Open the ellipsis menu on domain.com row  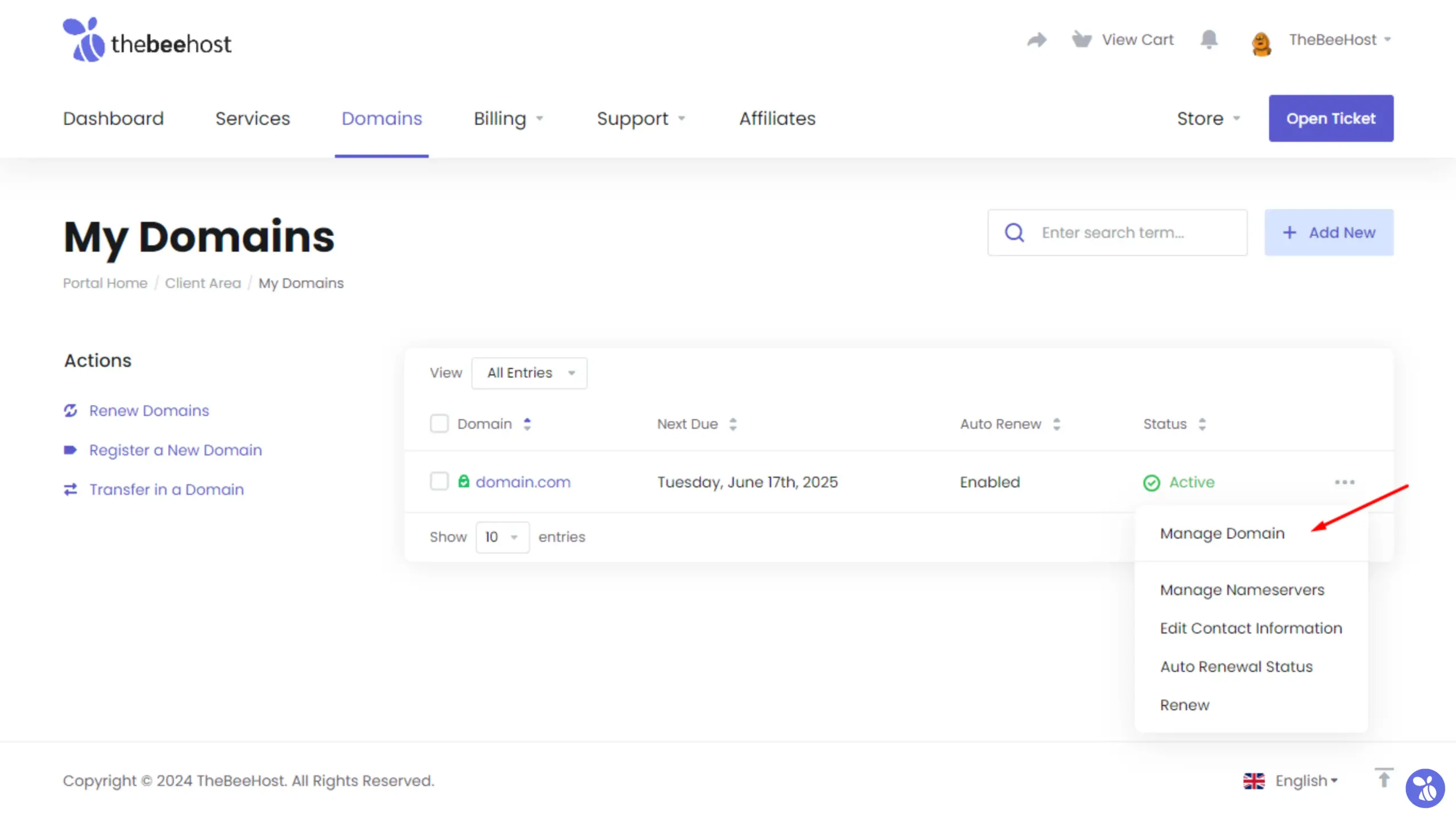pos(1345,482)
